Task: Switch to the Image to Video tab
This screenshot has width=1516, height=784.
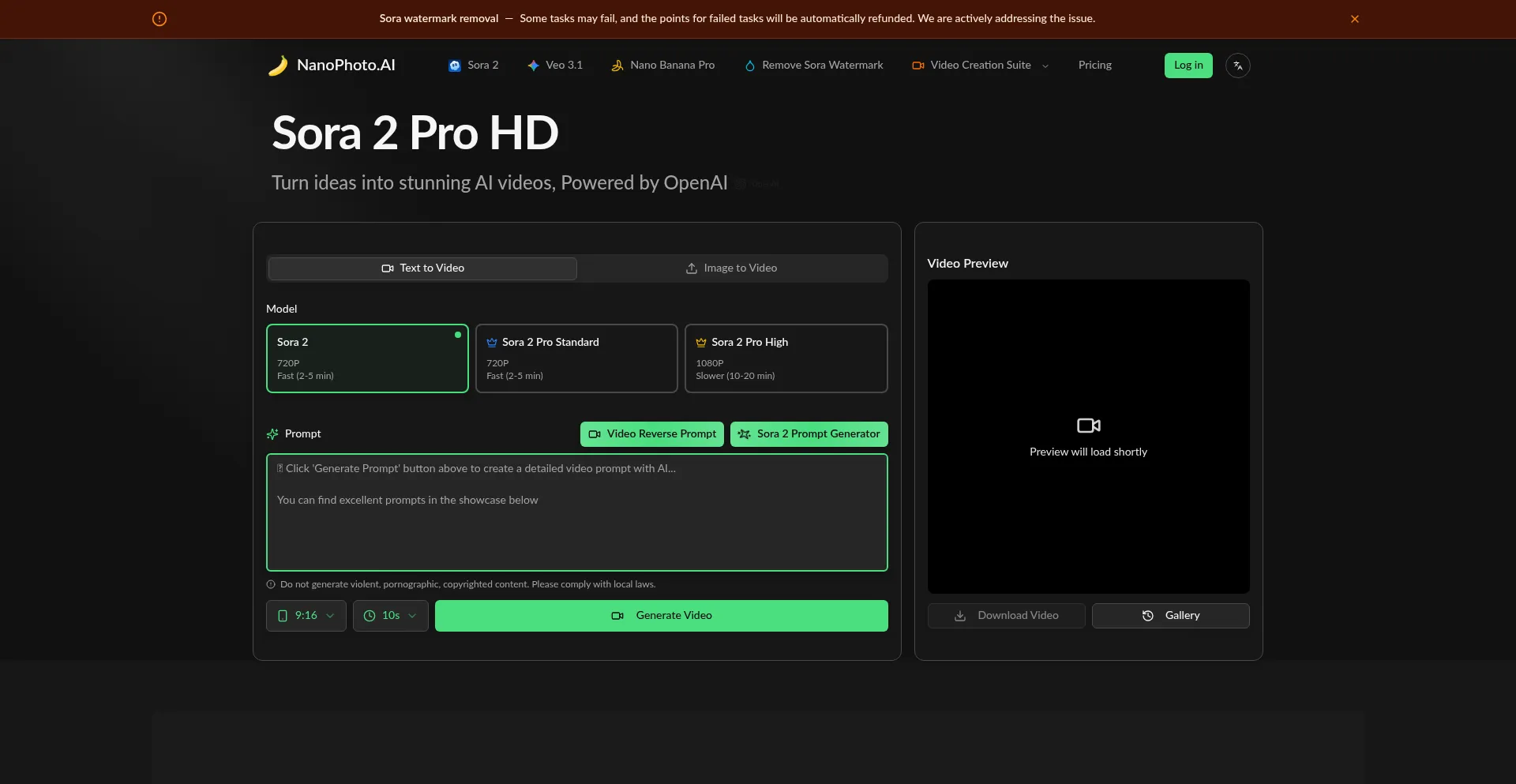Action: pos(732,268)
